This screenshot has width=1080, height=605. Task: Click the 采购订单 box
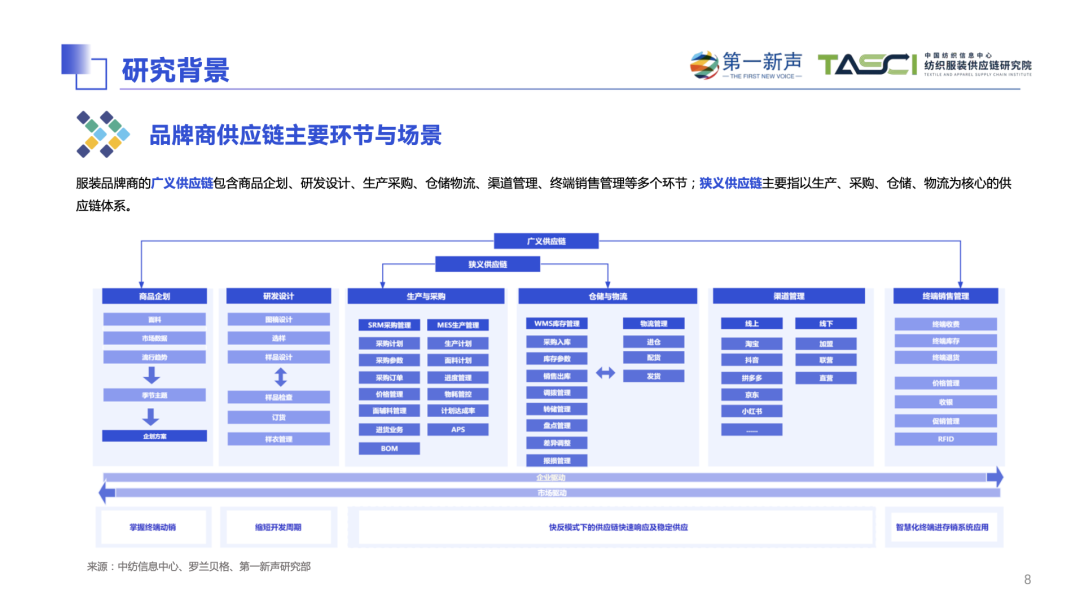[x=389, y=378]
